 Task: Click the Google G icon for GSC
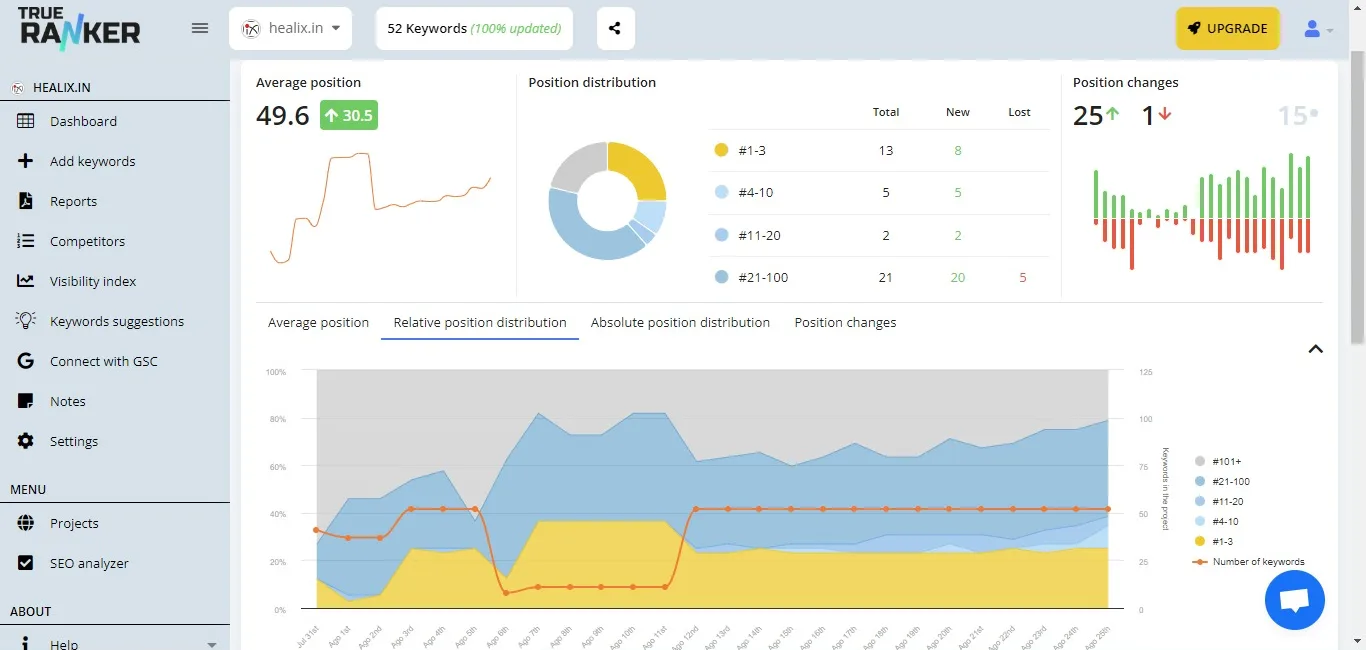(x=26, y=361)
